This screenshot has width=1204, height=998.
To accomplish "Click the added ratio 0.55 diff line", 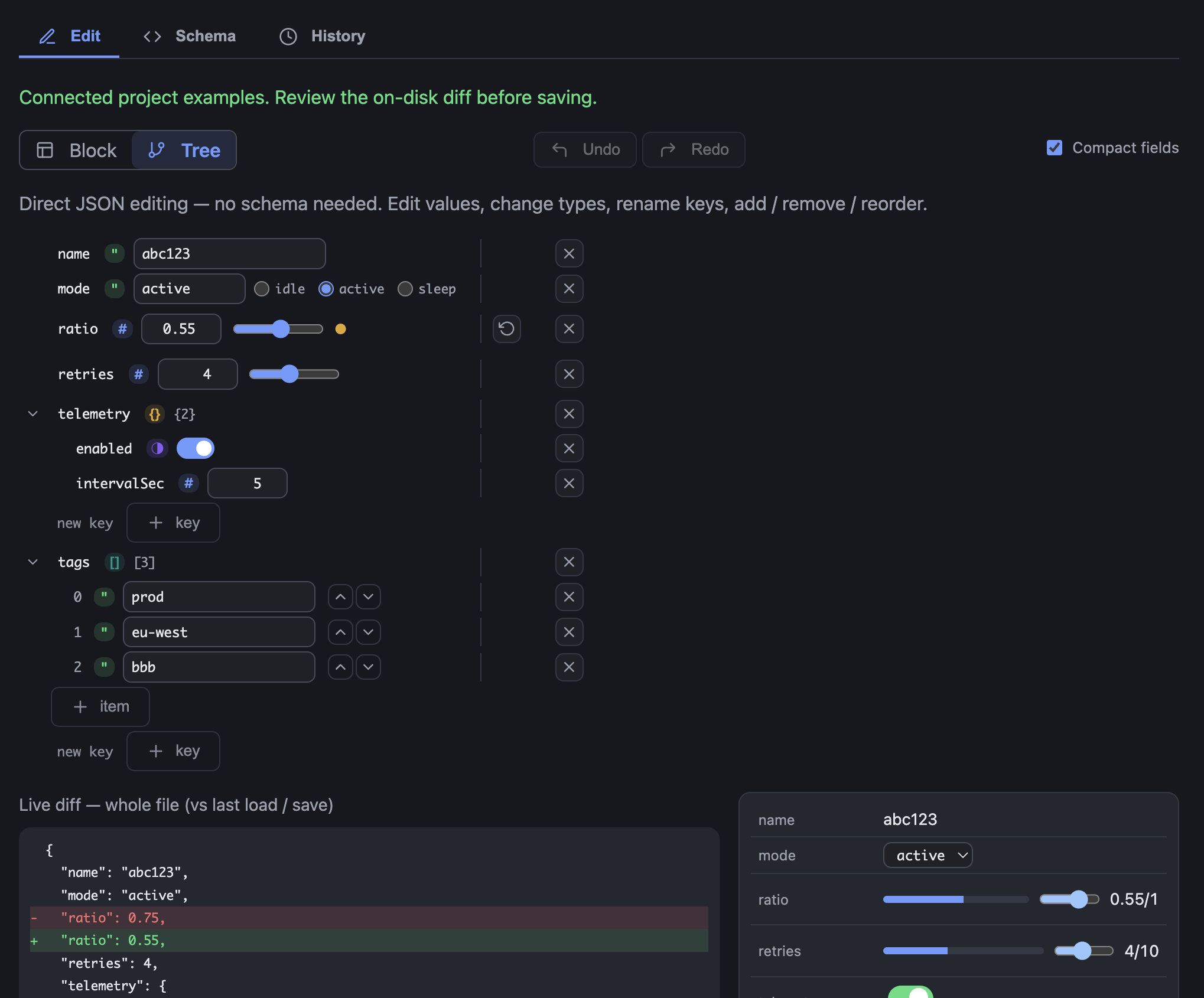I will click(369, 941).
